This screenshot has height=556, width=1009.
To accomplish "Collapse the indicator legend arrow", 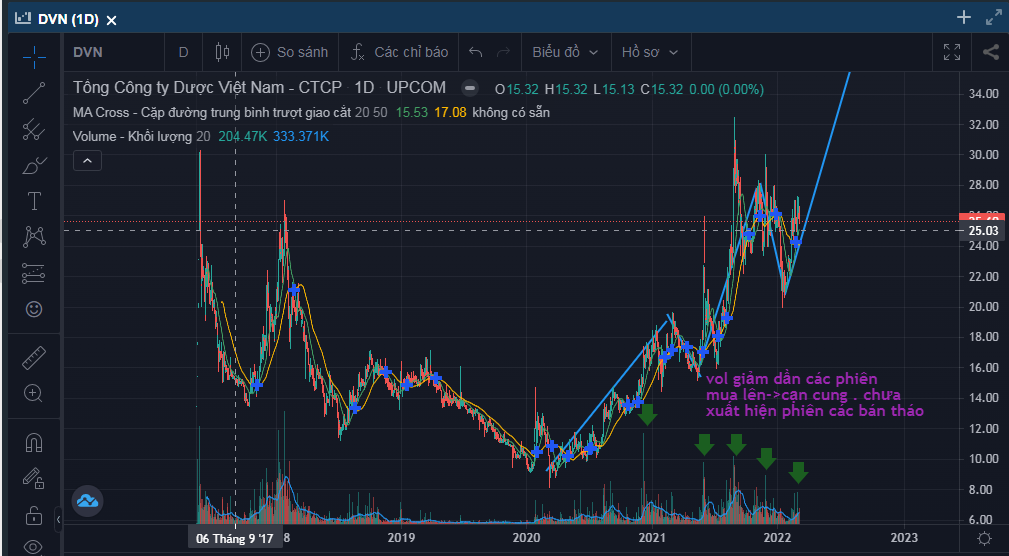I will [x=88, y=160].
